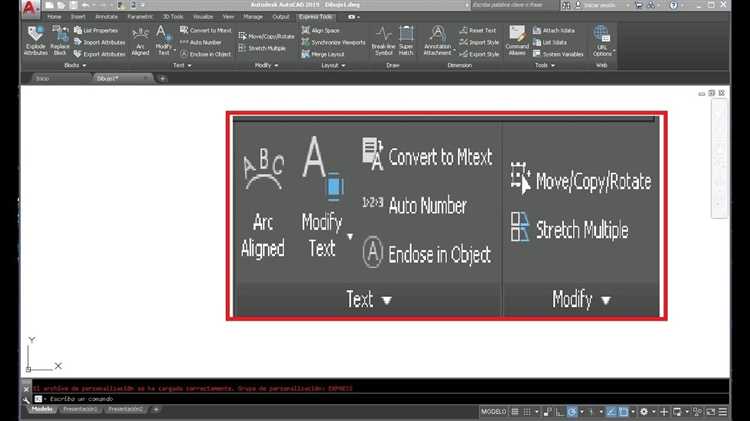
Task: Open the Parametric ribbon tab
Action: click(x=140, y=17)
